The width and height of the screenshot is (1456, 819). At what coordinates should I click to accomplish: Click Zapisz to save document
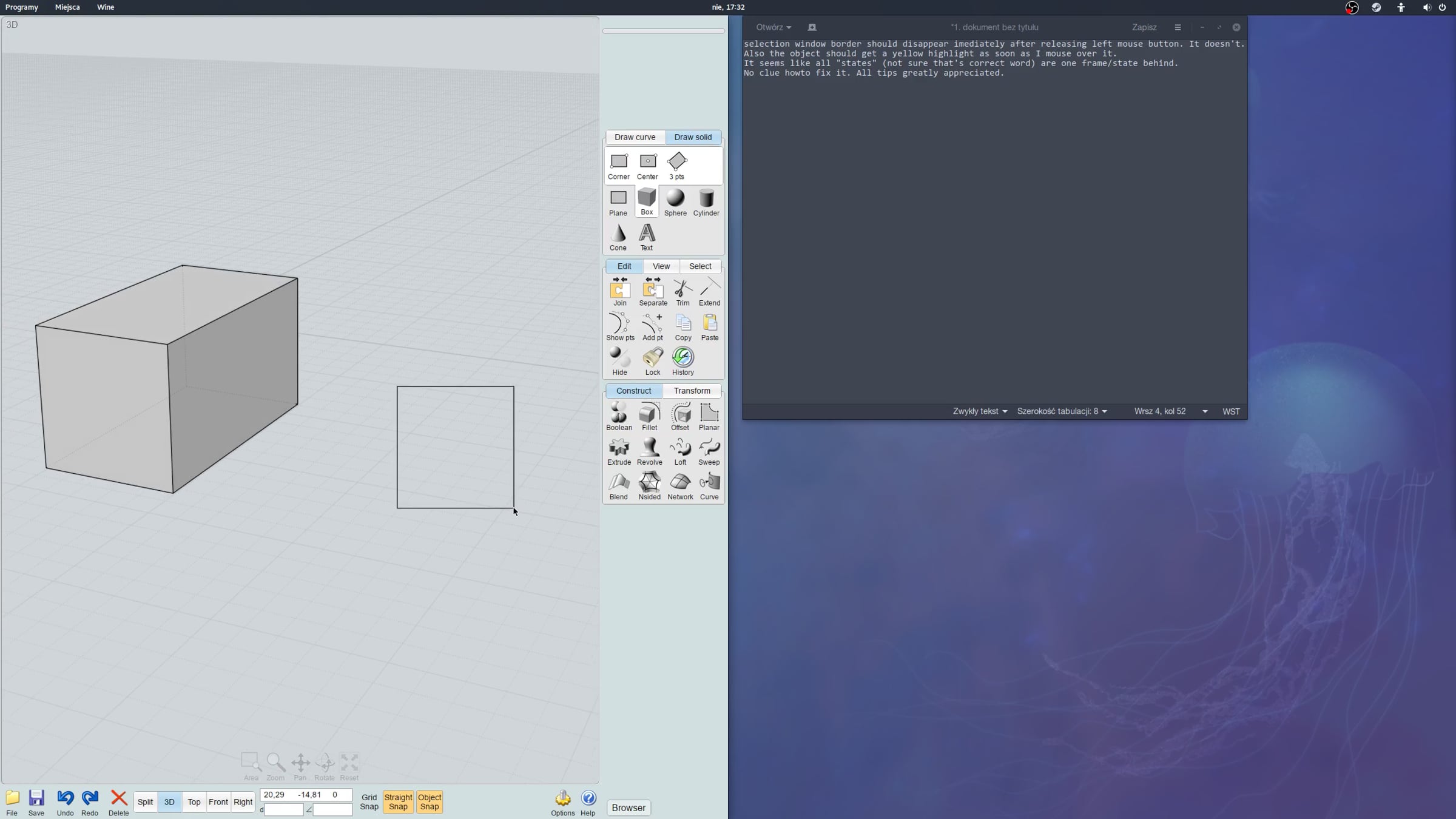point(1144,27)
